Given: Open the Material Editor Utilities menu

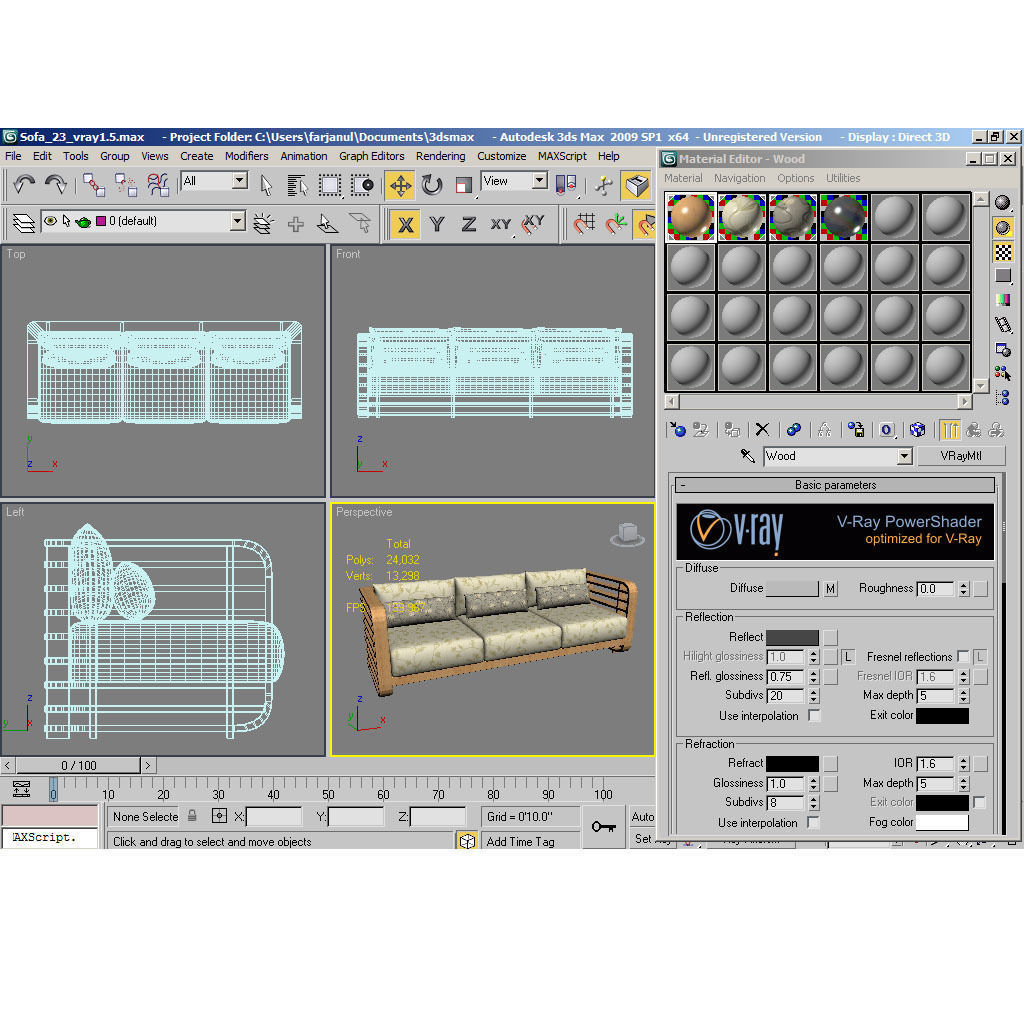Looking at the screenshot, I should pos(843,178).
